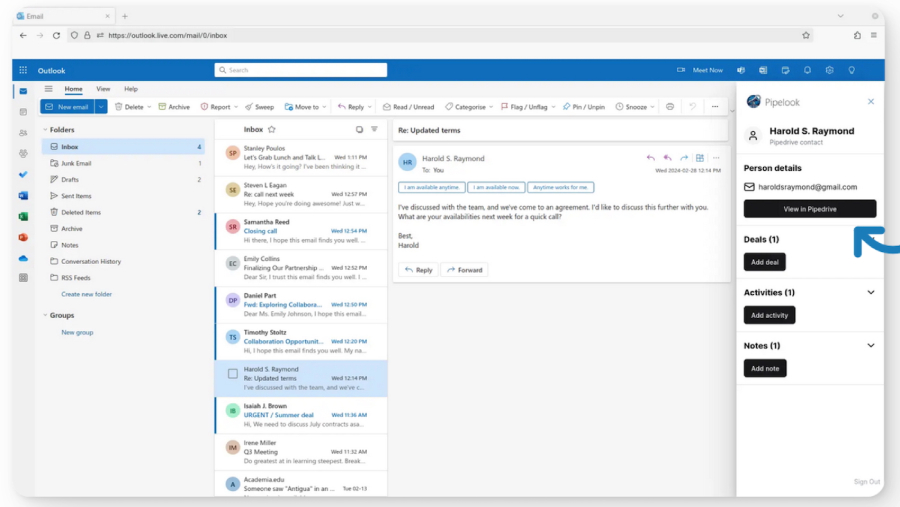Open Mail in the left sidebar

[x=23, y=91]
